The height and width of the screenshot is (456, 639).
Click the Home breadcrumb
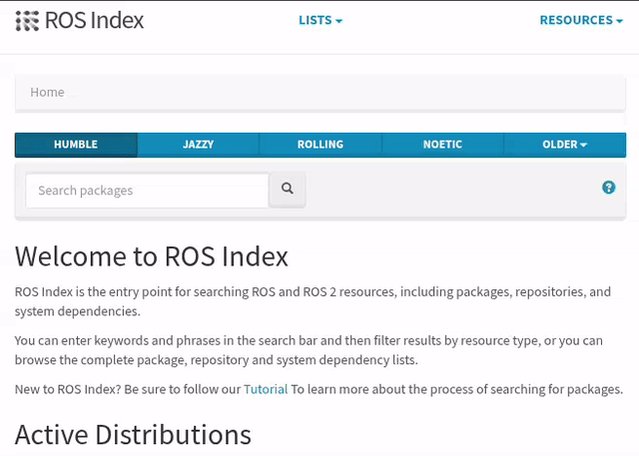pyautogui.click(x=47, y=92)
